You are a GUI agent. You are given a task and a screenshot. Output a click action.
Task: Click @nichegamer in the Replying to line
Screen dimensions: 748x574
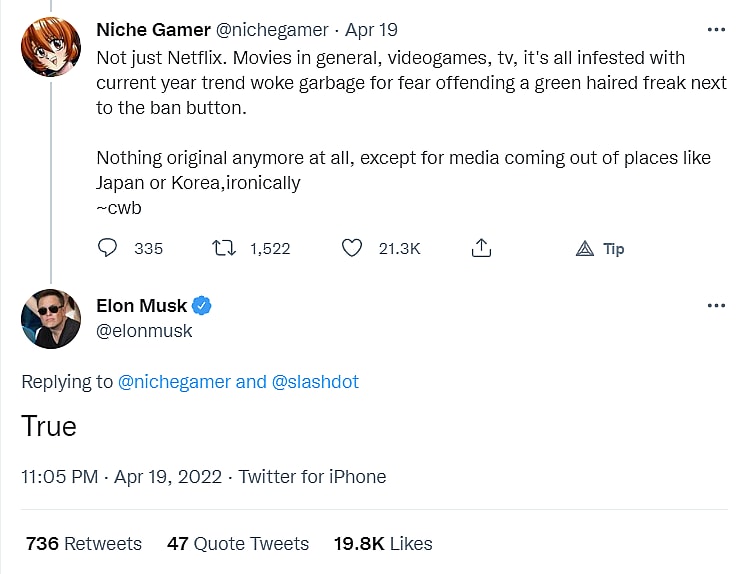174,382
